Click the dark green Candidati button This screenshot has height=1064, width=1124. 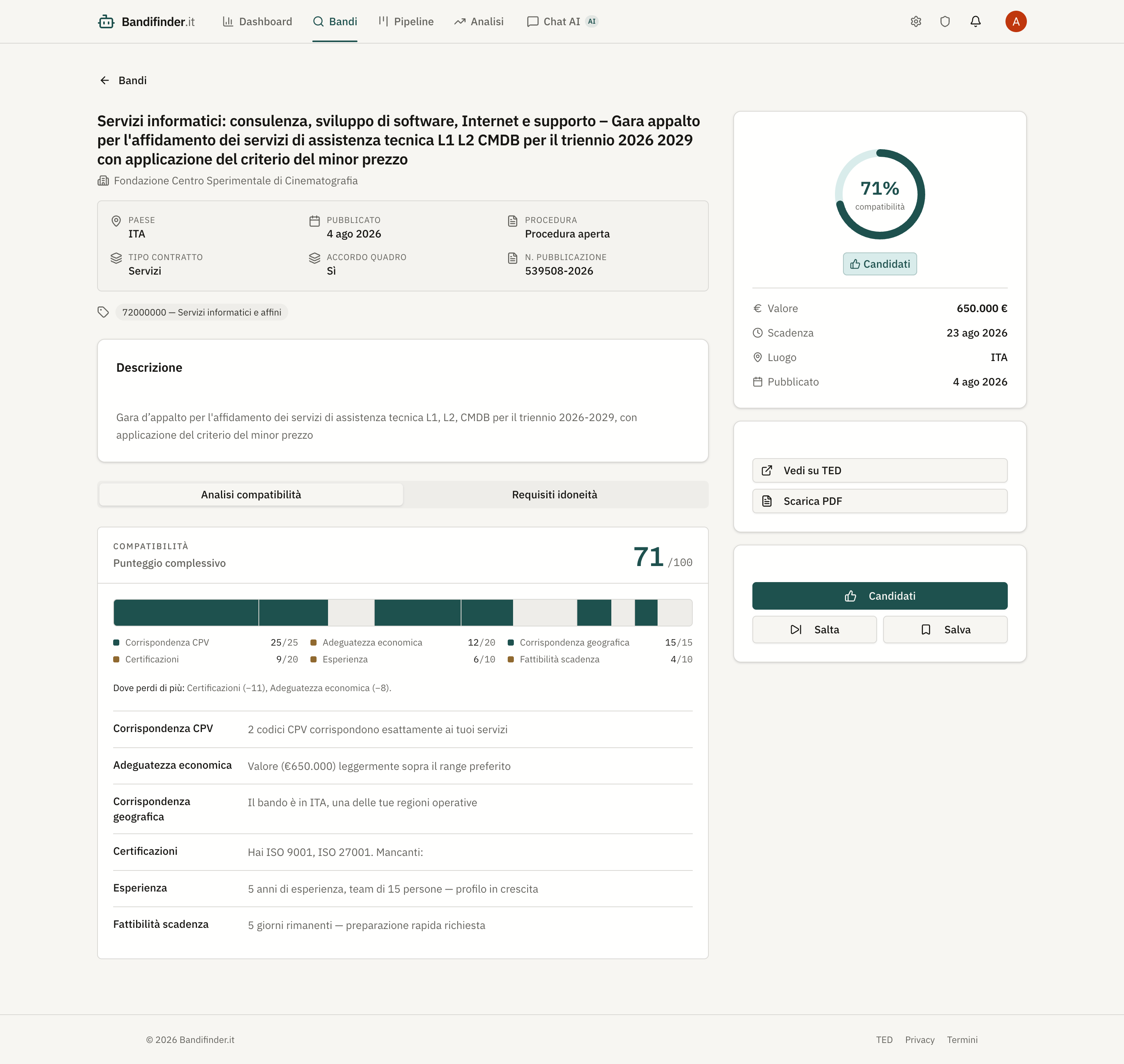[x=880, y=596]
